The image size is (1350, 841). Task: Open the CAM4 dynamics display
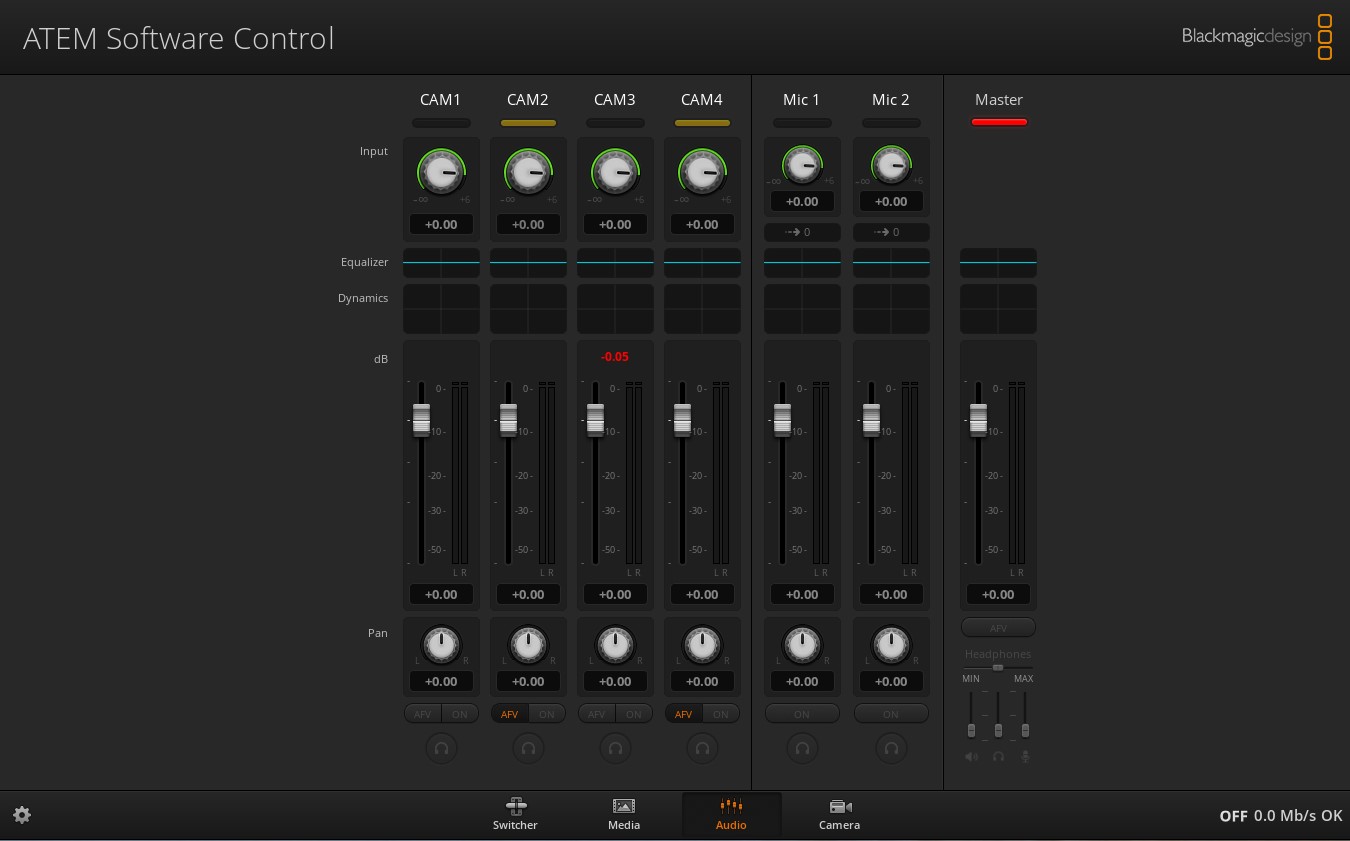point(702,309)
